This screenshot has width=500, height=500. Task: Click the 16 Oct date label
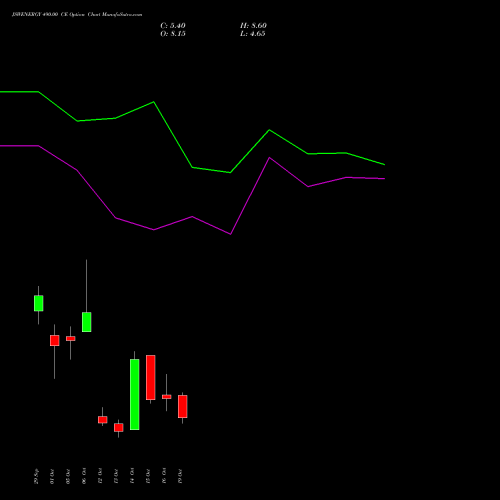[164, 477]
